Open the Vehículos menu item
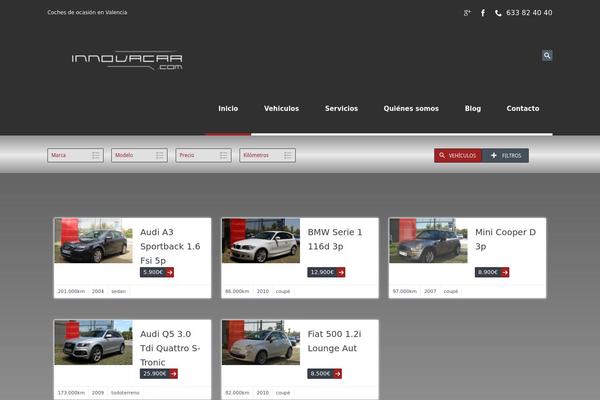This screenshot has width=600, height=400. (281, 109)
